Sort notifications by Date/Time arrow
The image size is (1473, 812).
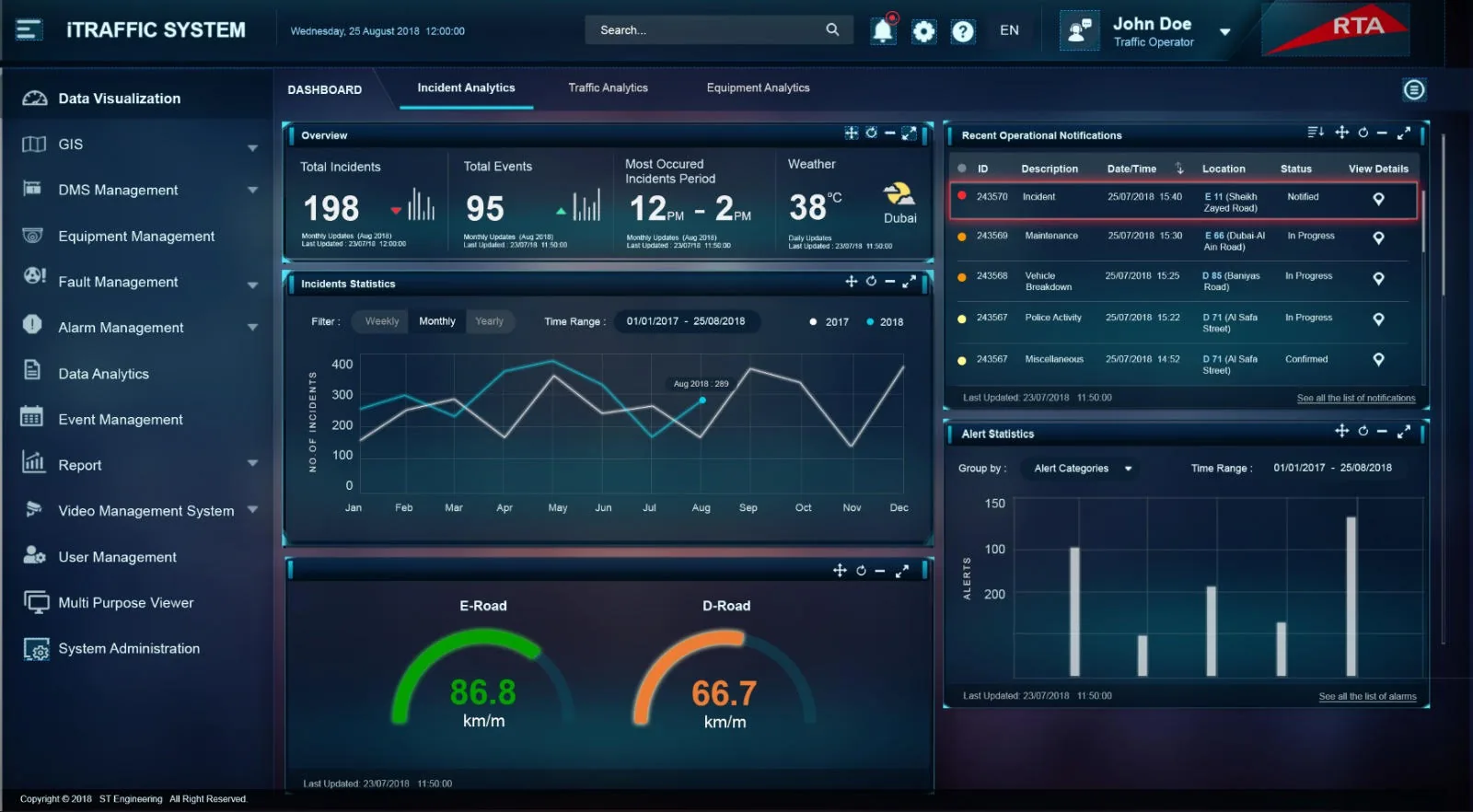pos(1179,168)
